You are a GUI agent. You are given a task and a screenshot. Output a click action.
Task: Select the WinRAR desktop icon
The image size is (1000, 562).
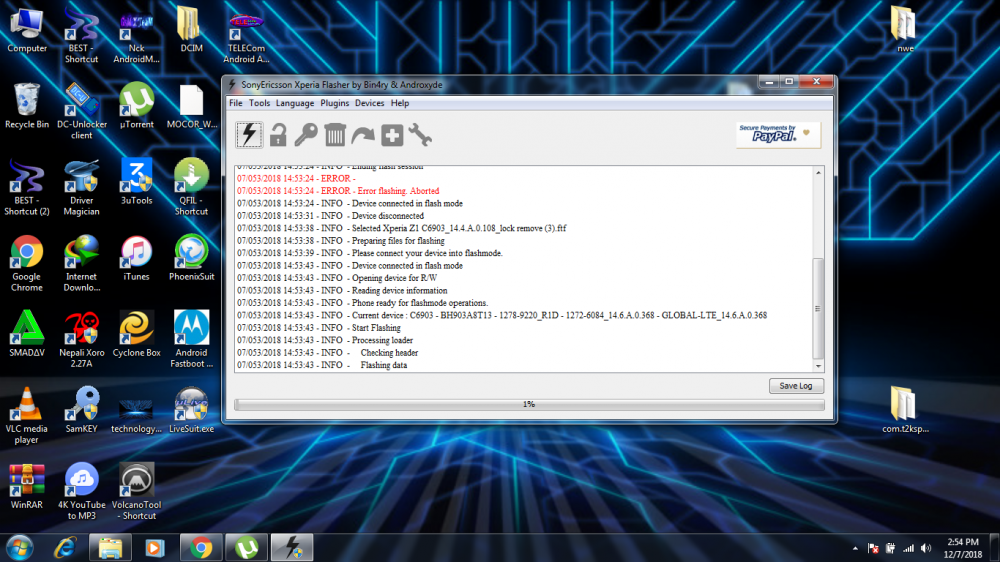27,486
